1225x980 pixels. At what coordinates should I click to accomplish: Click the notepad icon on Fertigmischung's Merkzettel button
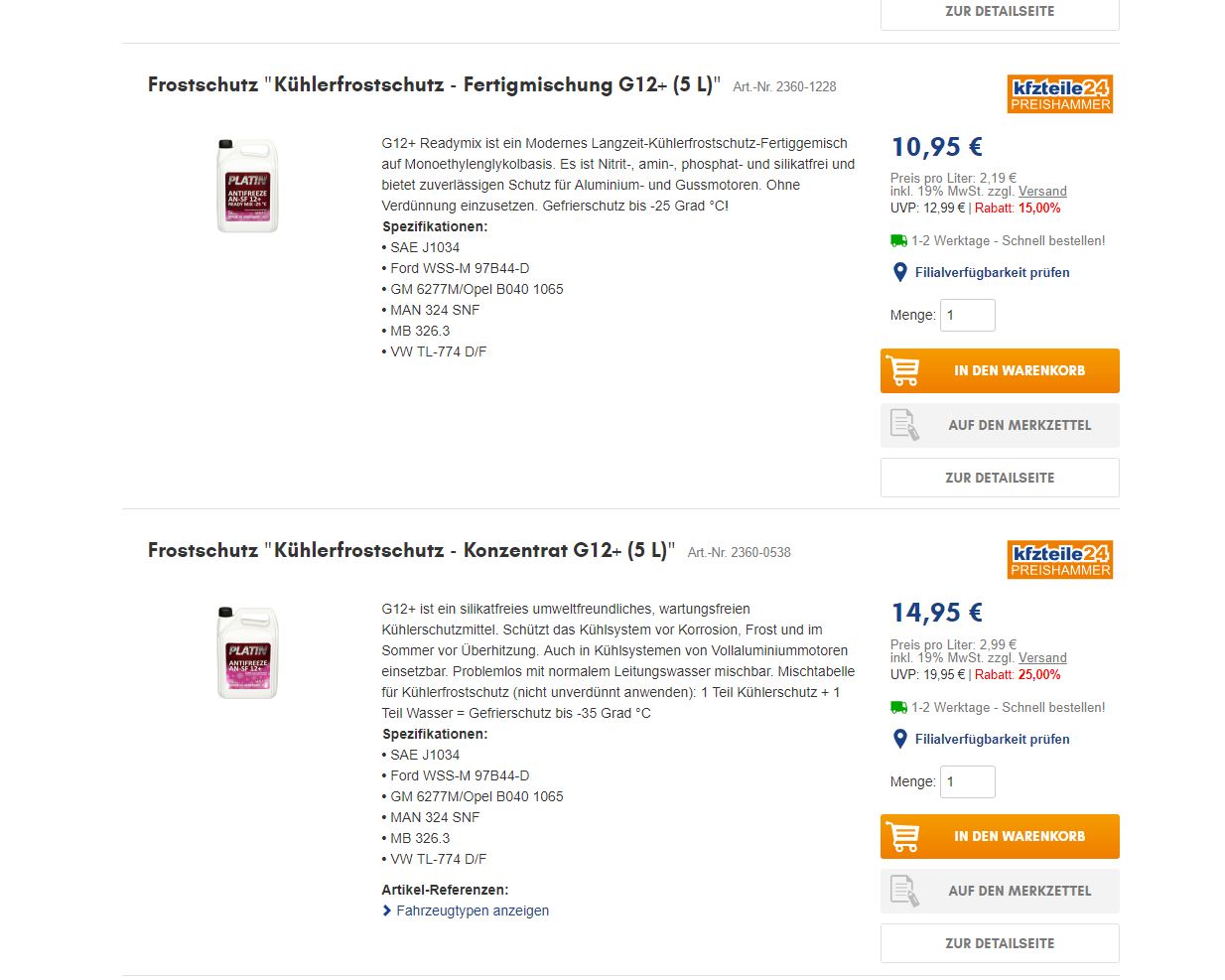pyautogui.click(x=904, y=425)
